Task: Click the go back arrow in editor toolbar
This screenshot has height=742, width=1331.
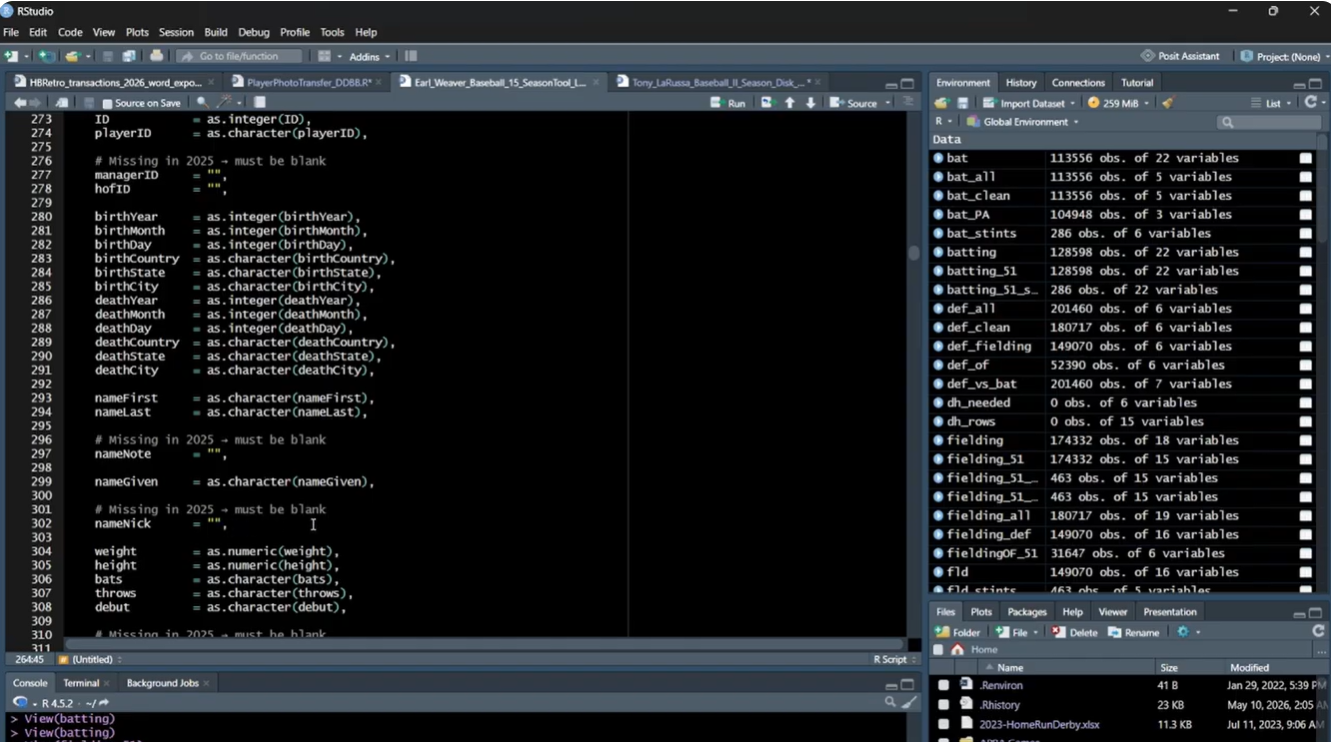Action: tap(20, 103)
